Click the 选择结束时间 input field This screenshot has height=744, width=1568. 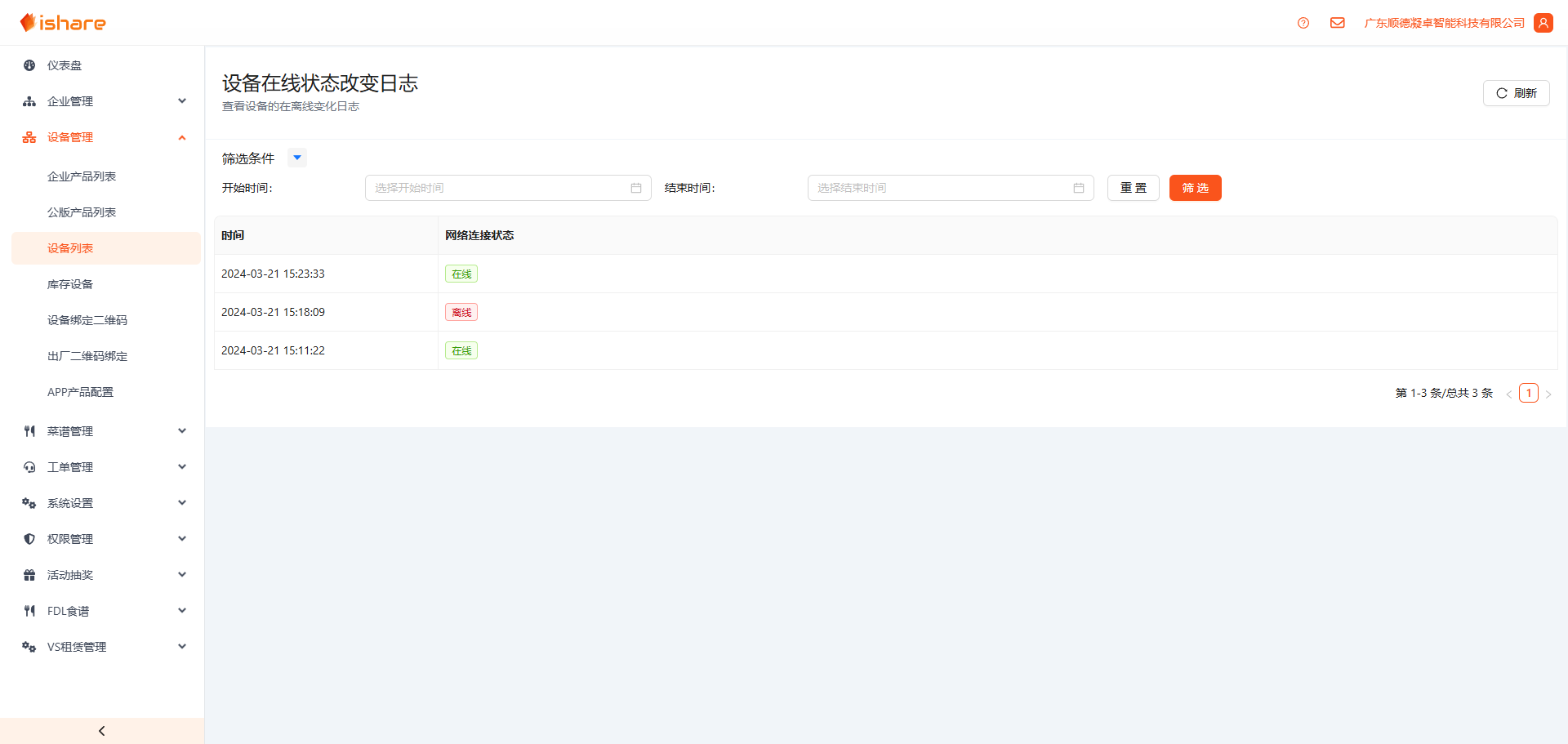pyautogui.click(x=939, y=188)
